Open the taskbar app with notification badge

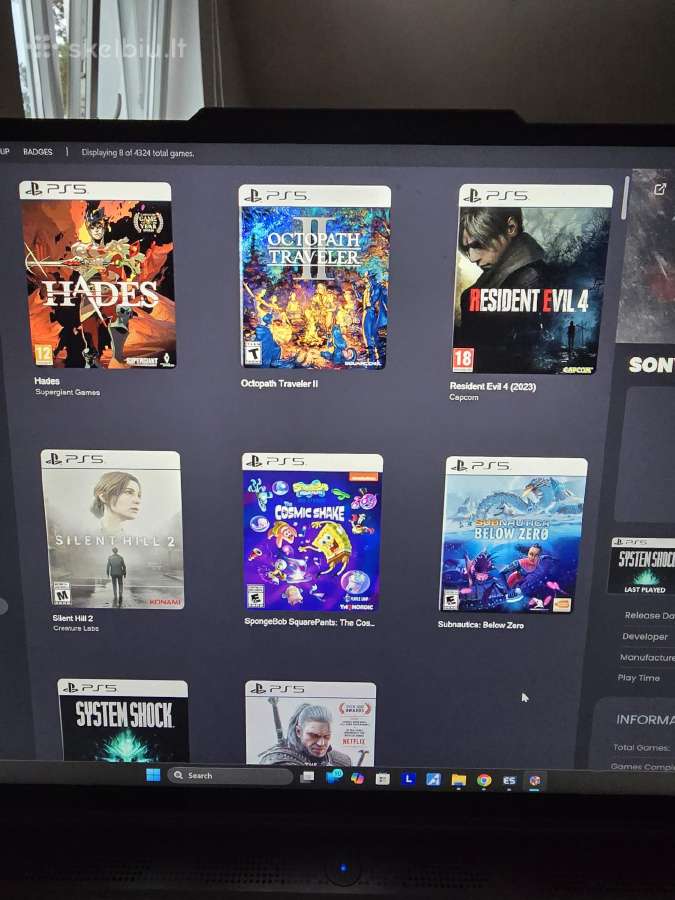pos(333,777)
